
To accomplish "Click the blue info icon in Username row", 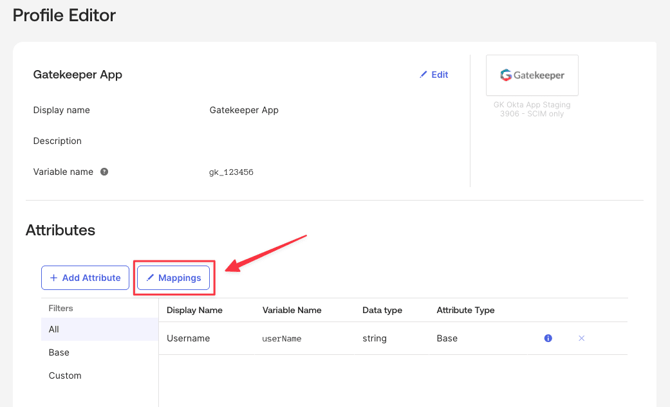I will pyautogui.click(x=548, y=339).
